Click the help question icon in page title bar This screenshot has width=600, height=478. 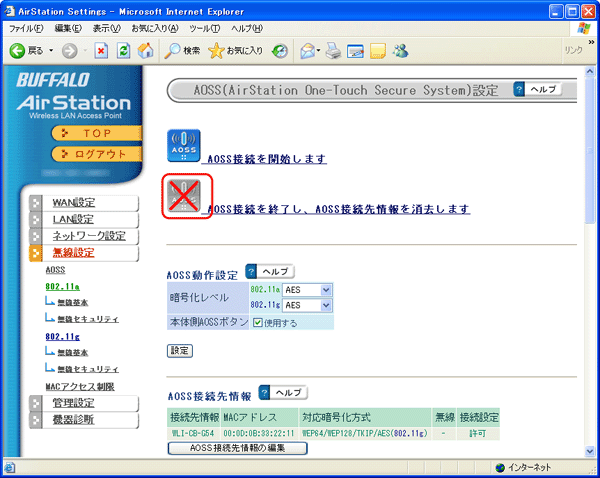coord(519,90)
